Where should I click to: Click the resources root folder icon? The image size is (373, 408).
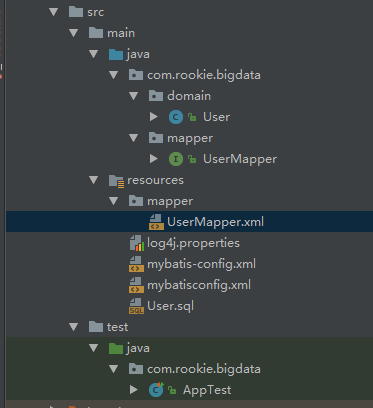[117, 181]
